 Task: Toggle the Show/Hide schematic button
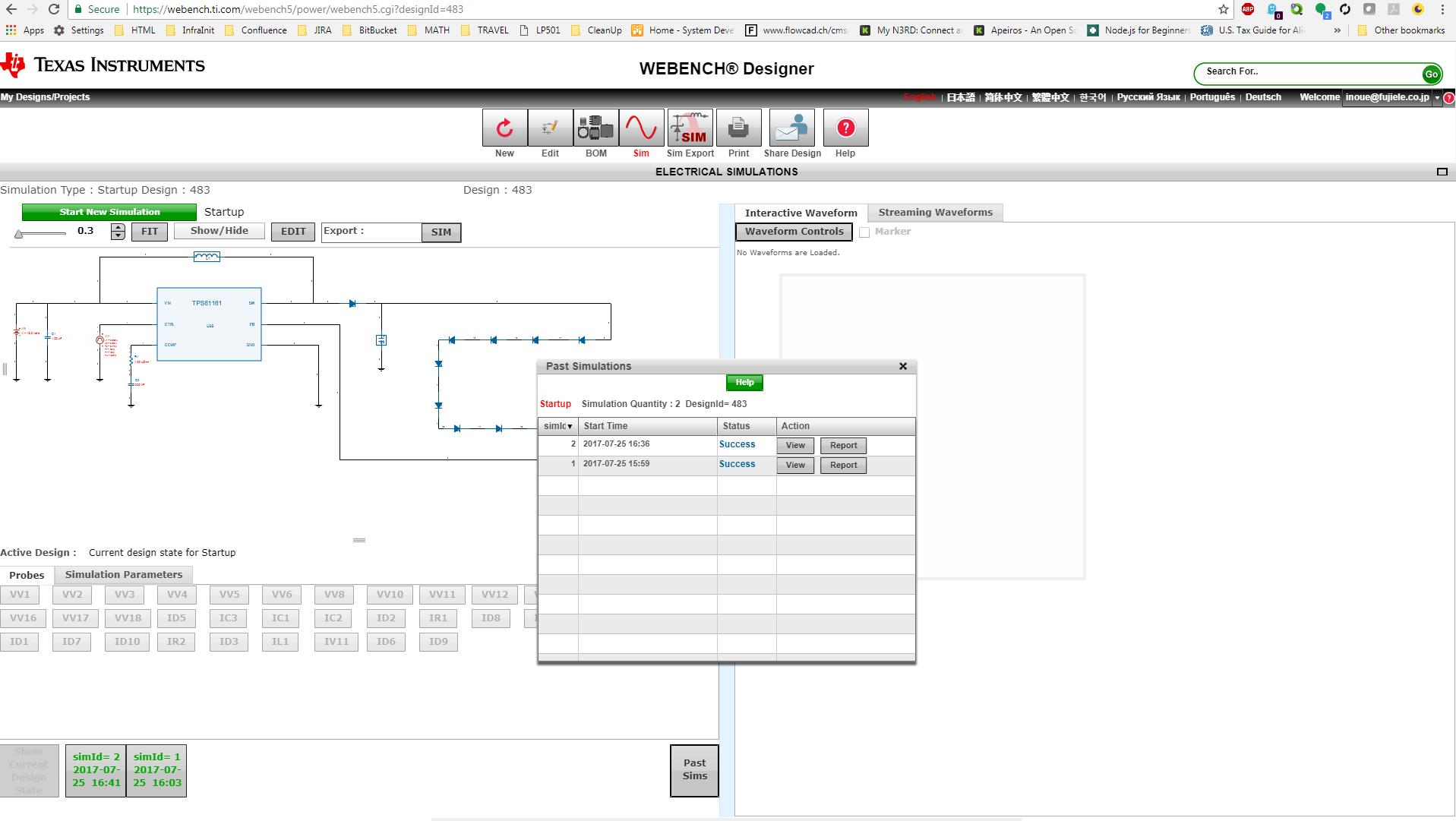click(219, 230)
